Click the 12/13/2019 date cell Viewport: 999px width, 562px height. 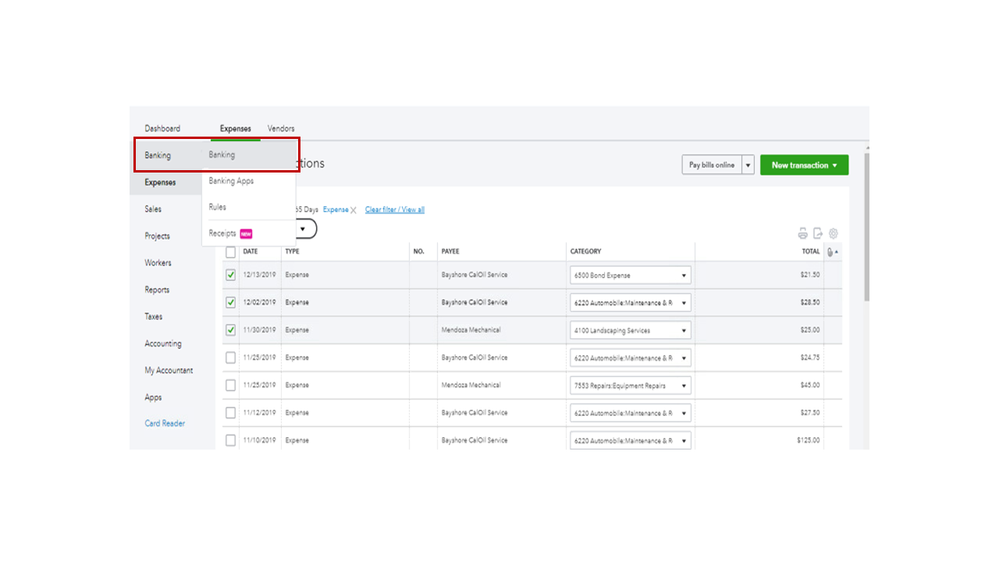click(x=259, y=275)
